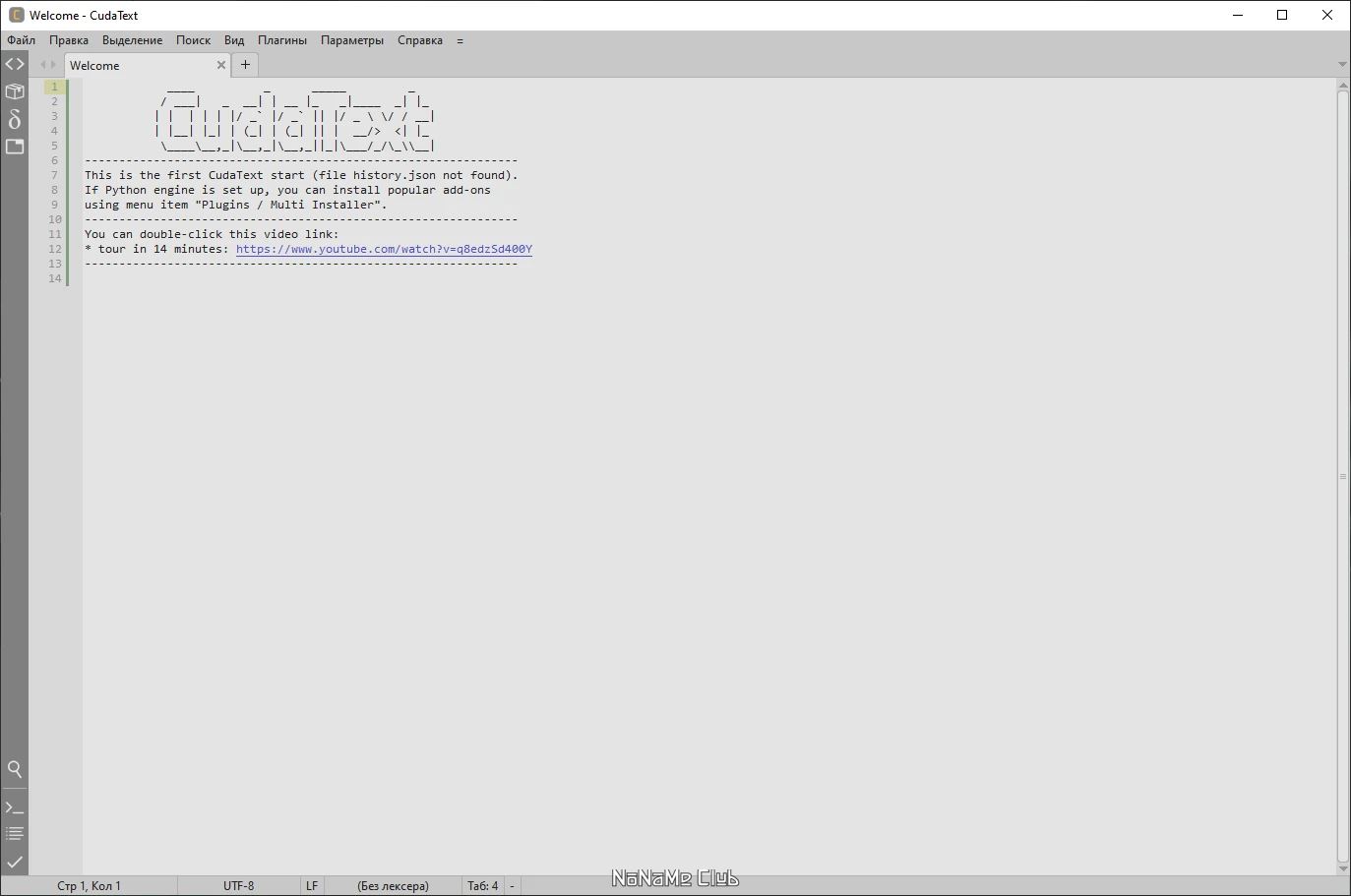
Task: Click the UTF-8 encoding status field
Action: point(238,885)
